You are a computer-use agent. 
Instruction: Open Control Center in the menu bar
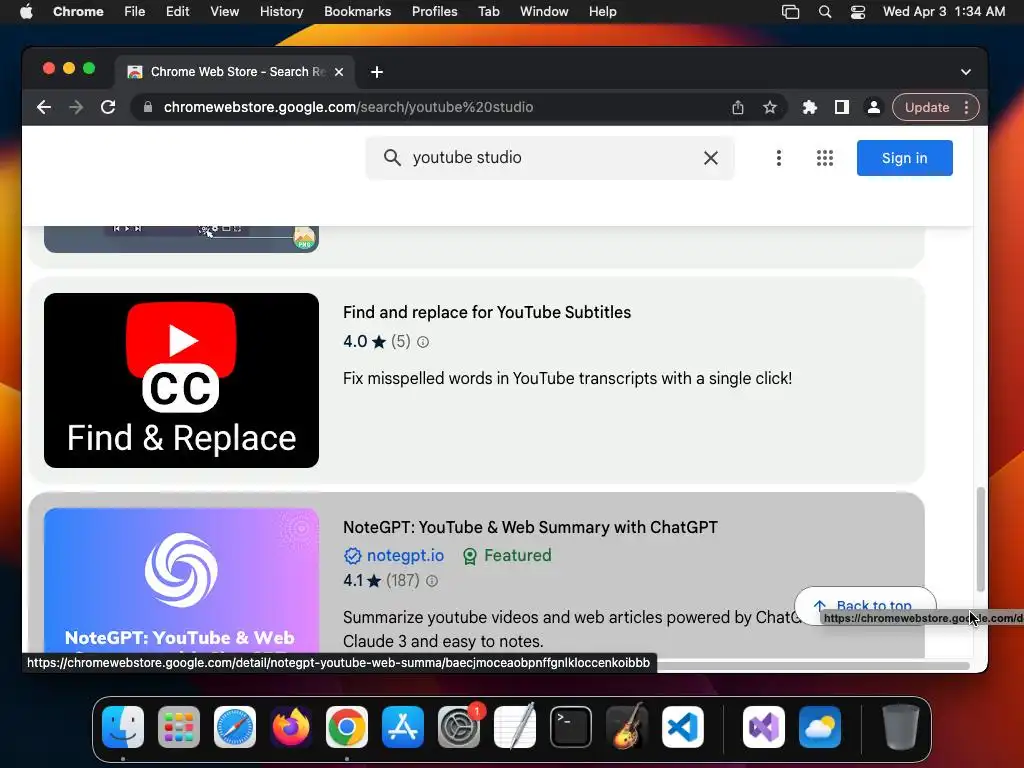pyautogui.click(x=857, y=12)
